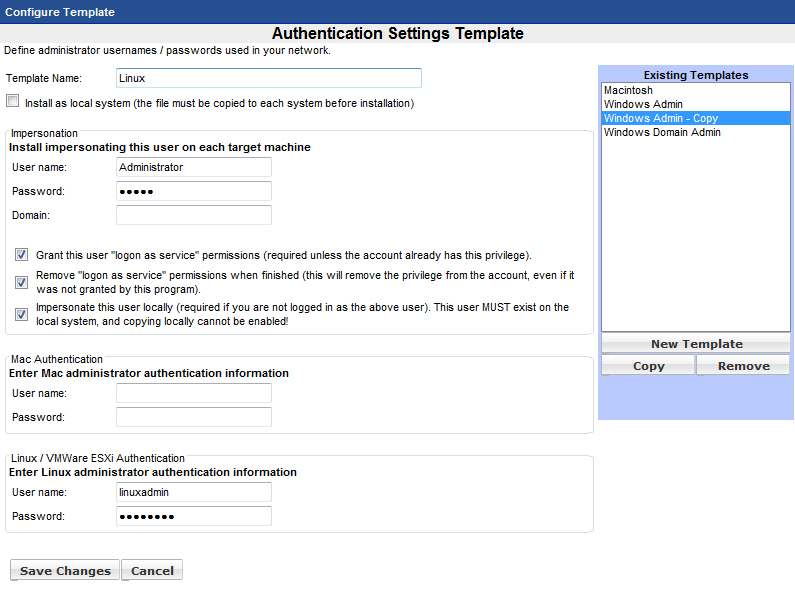Click the Remove template button
Image resolution: width=795 pixels, height=589 pixels.
point(743,366)
